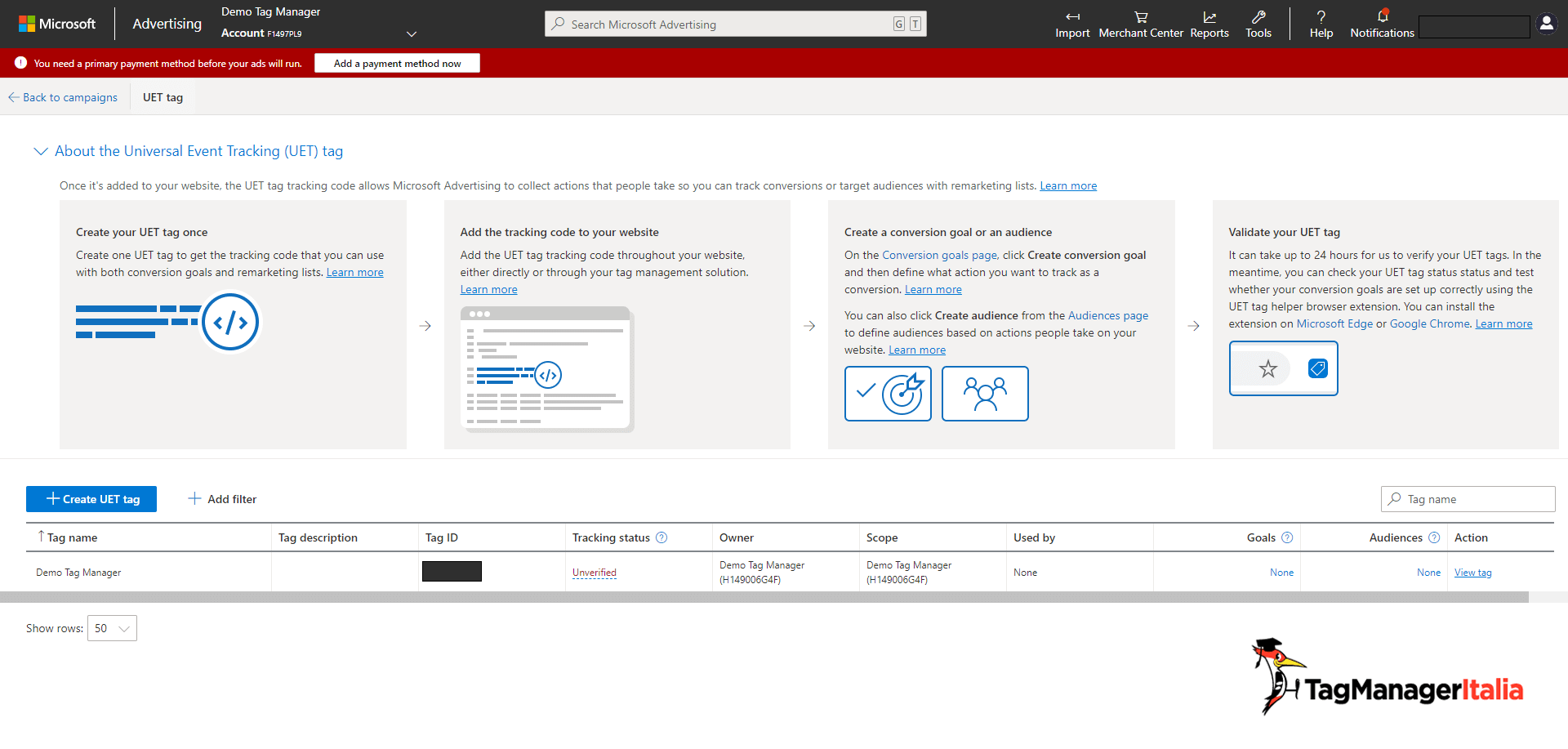Expand the account selector dropdown
Image resolution: width=1568 pixels, height=749 pixels.
[x=412, y=33]
